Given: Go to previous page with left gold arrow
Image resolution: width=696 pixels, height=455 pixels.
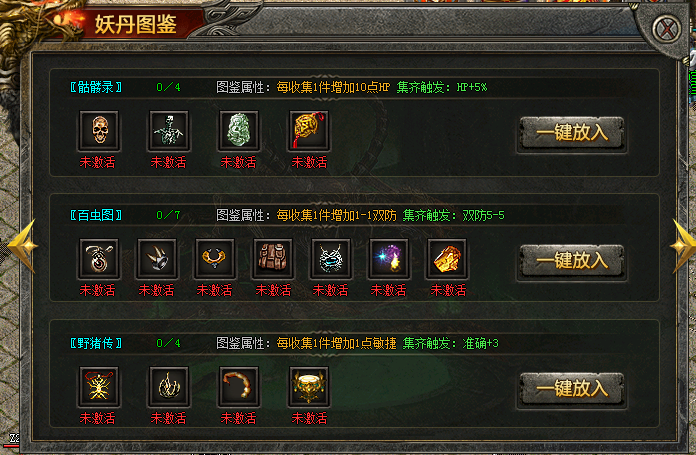Looking at the screenshot, I should [23, 245].
